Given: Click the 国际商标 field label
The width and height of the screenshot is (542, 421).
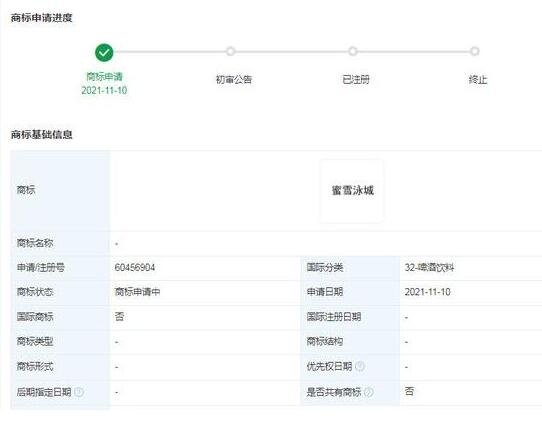Looking at the screenshot, I should [35, 317].
